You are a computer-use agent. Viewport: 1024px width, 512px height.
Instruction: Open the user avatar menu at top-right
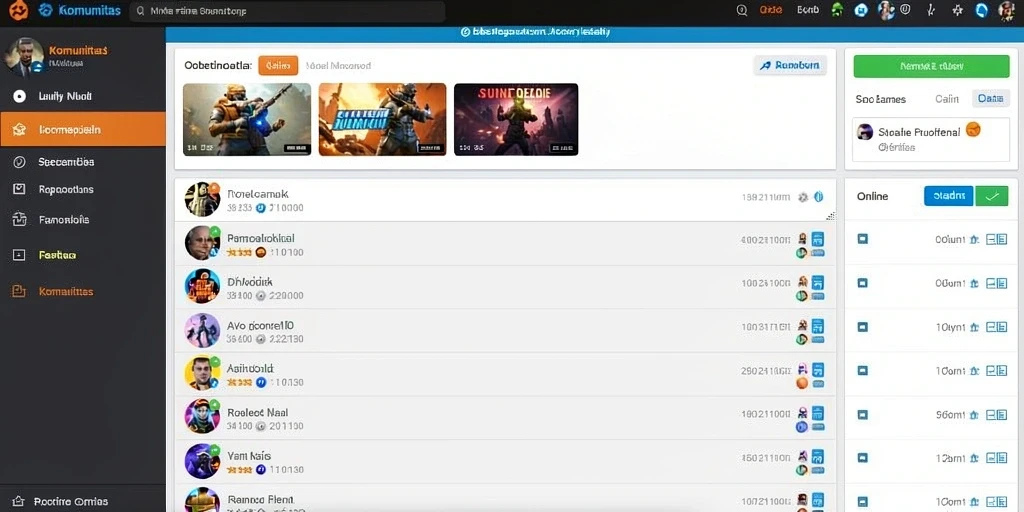[x=1006, y=10]
